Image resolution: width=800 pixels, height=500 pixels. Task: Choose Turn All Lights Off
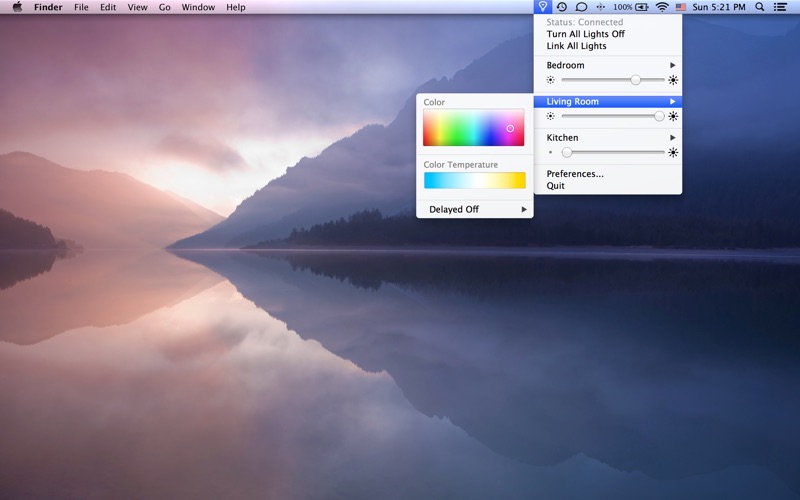click(x=585, y=34)
